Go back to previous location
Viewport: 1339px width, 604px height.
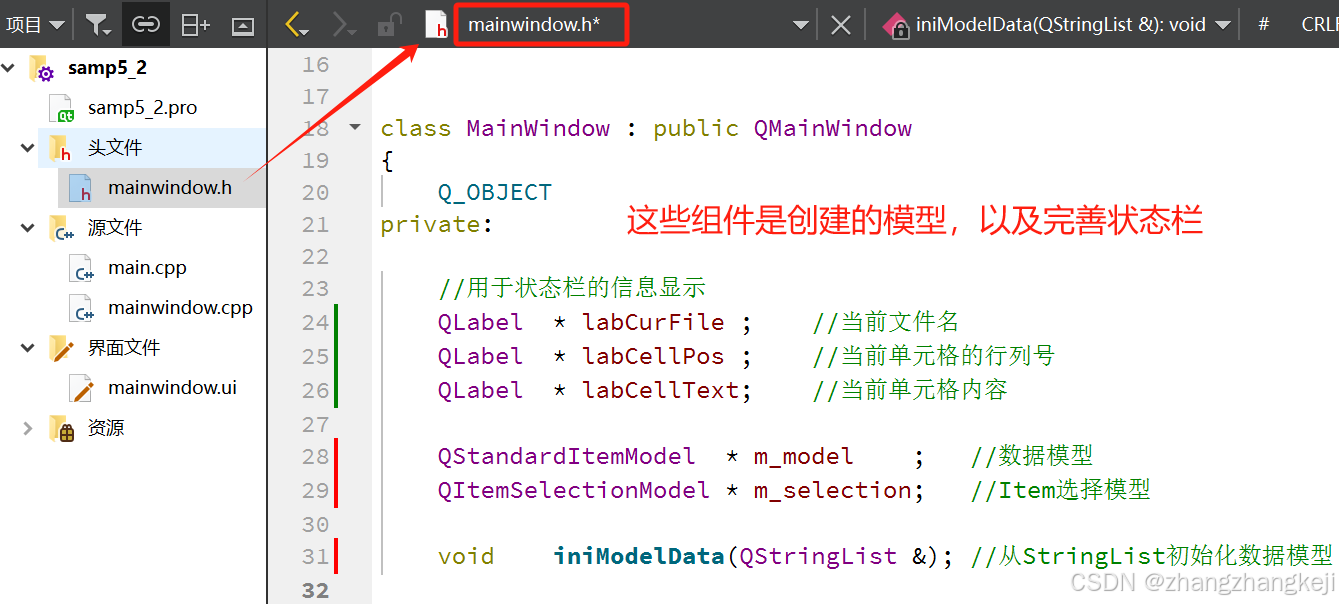click(295, 25)
